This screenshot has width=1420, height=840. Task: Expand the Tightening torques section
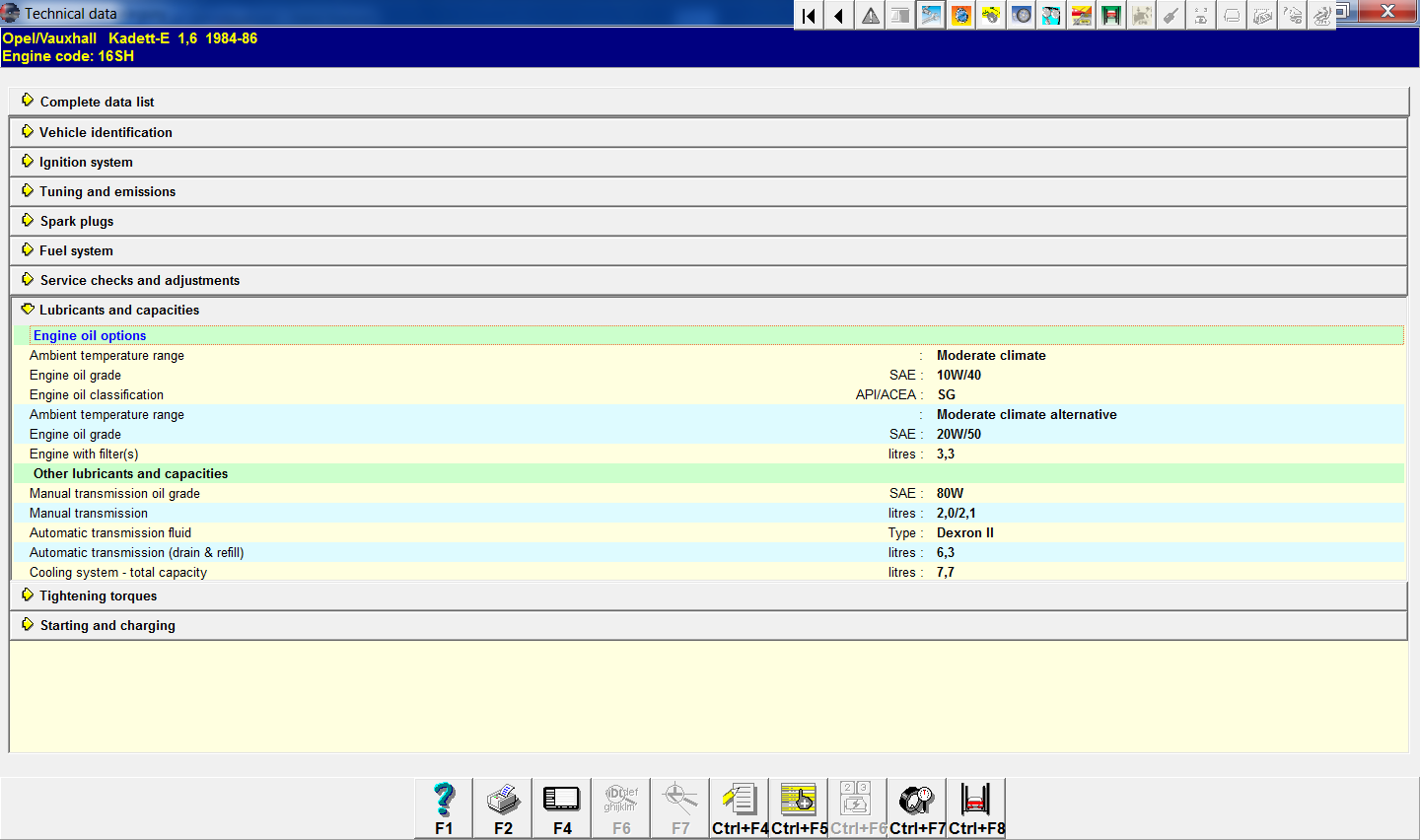[x=98, y=595]
